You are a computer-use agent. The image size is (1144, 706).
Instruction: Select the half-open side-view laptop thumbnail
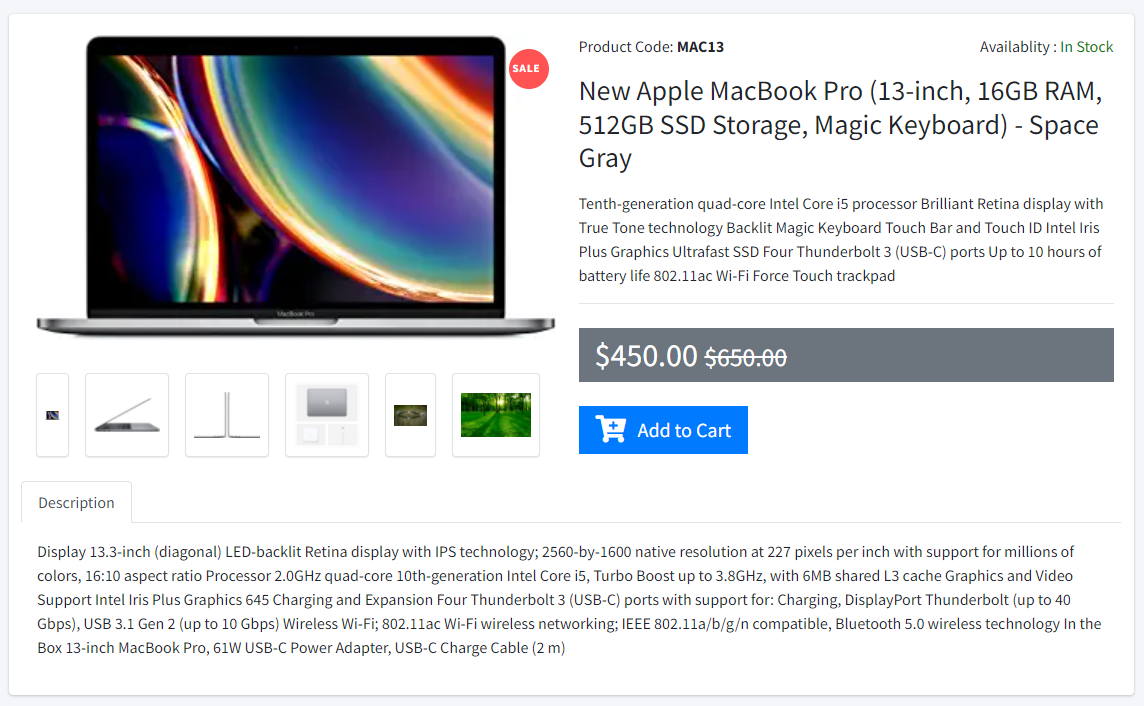click(127, 415)
